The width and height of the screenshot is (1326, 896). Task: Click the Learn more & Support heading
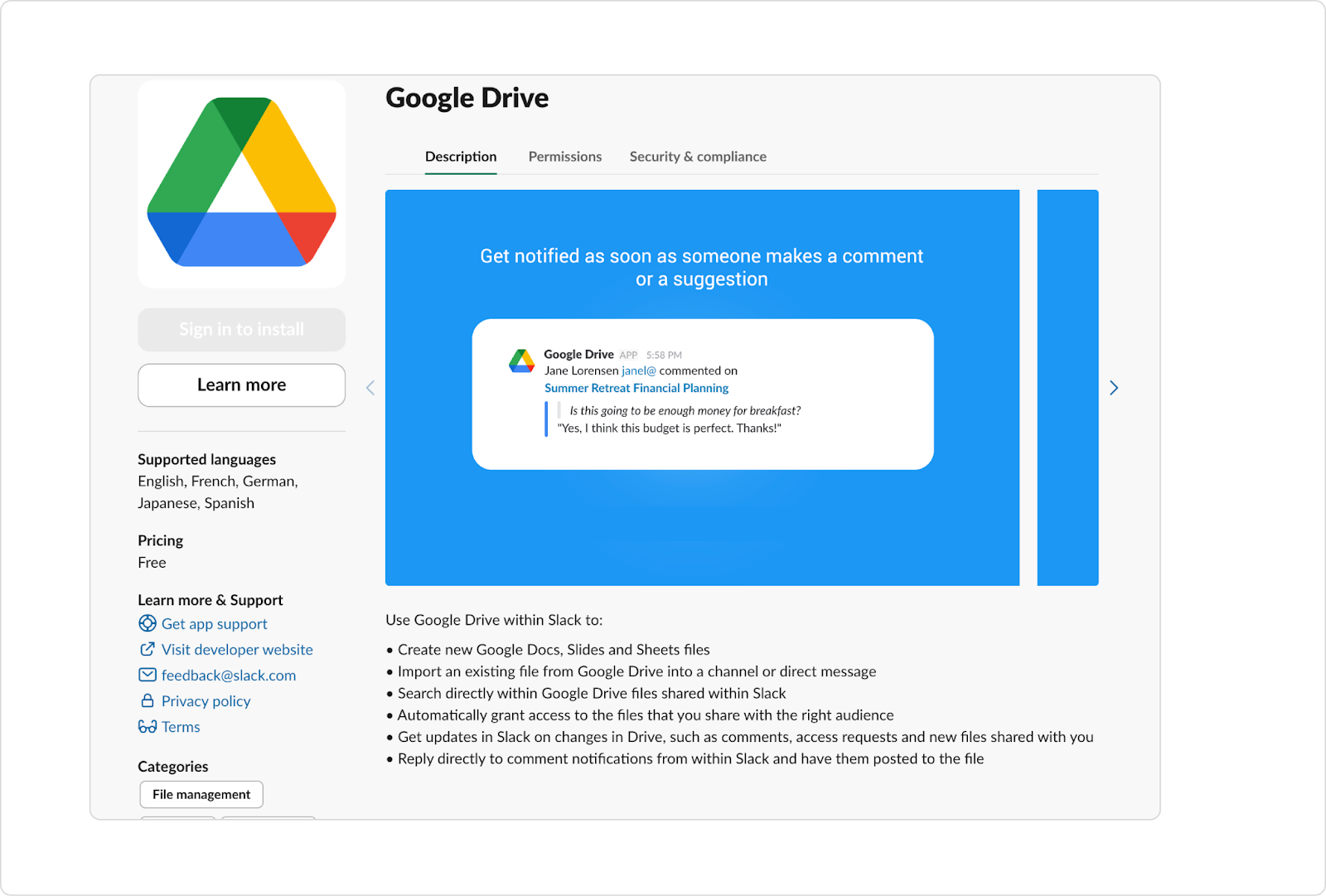(210, 600)
